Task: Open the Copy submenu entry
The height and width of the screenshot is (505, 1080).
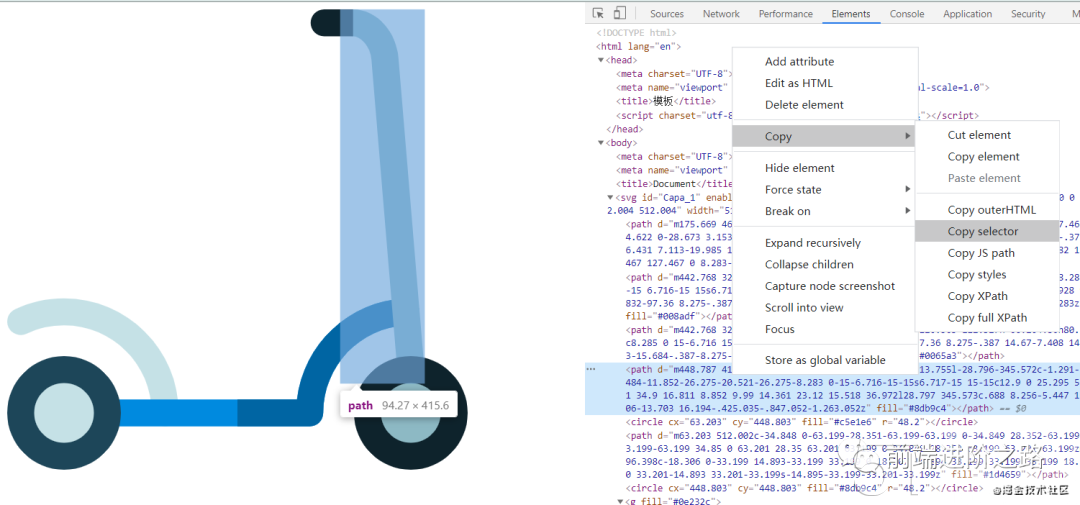Action: (823, 136)
